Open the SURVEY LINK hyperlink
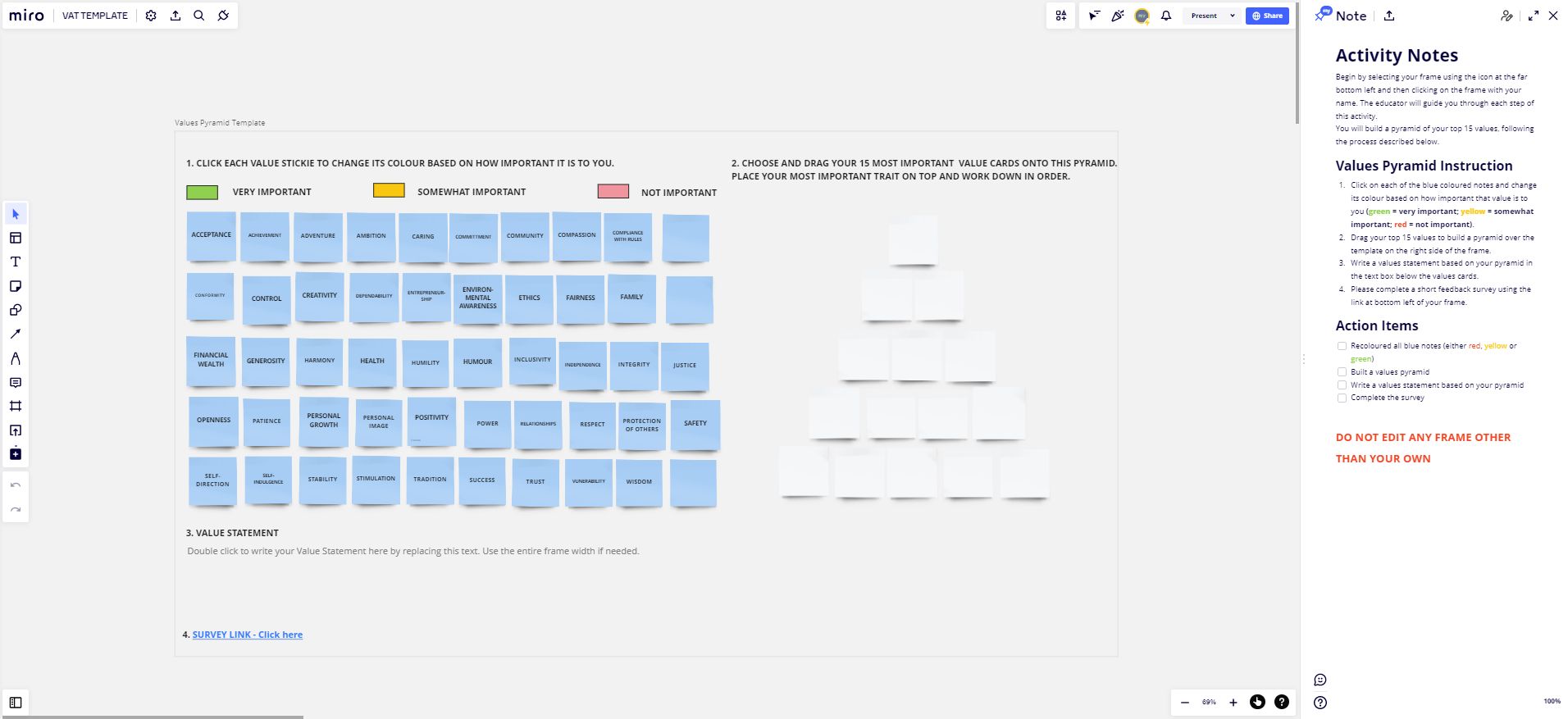The height and width of the screenshot is (719, 1568). pos(247,635)
